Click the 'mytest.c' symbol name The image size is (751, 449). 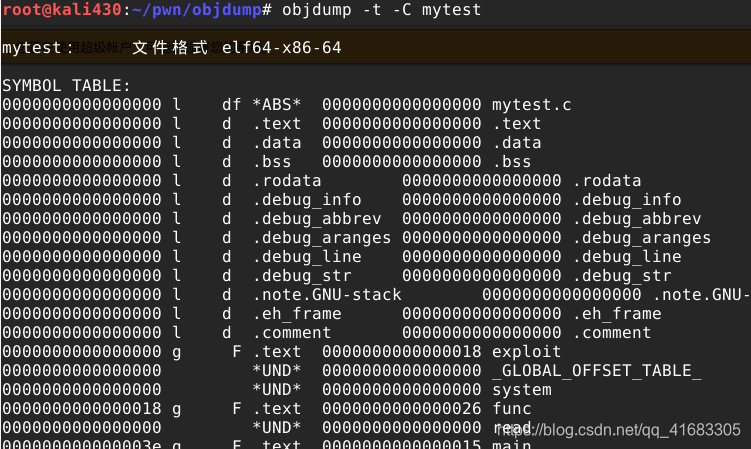click(532, 104)
